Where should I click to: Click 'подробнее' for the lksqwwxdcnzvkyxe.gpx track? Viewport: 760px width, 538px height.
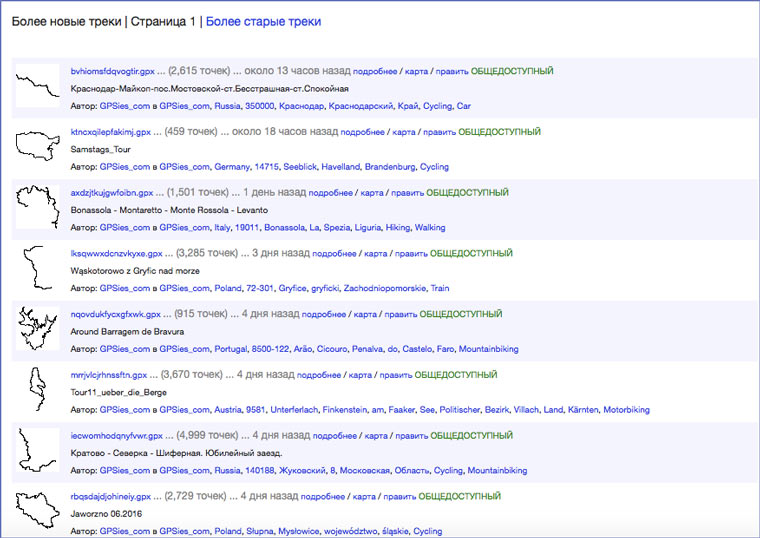point(334,253)
